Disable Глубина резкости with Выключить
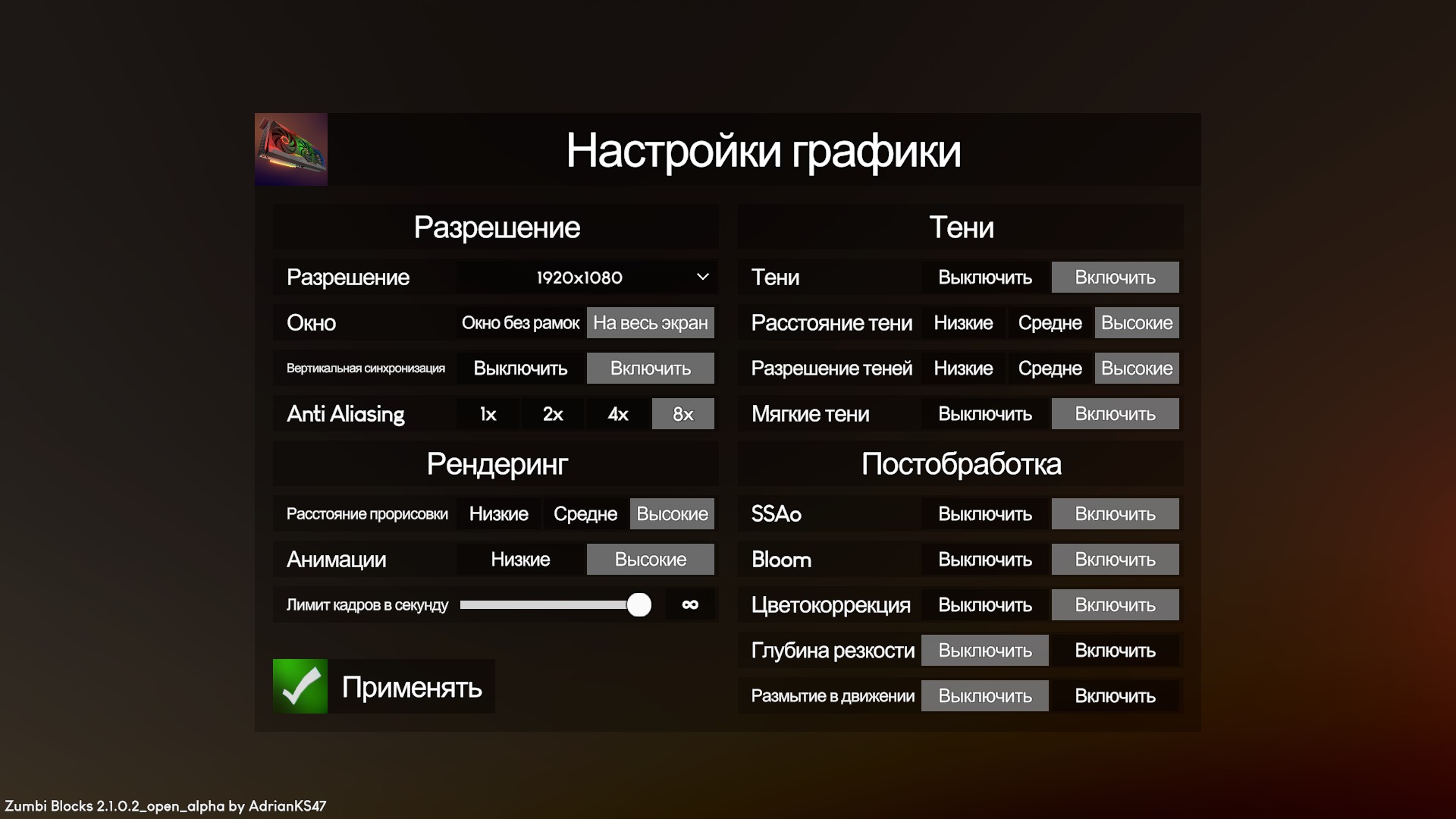The width and height of the screenshot is (1456, 819). [x=985, y=651]
